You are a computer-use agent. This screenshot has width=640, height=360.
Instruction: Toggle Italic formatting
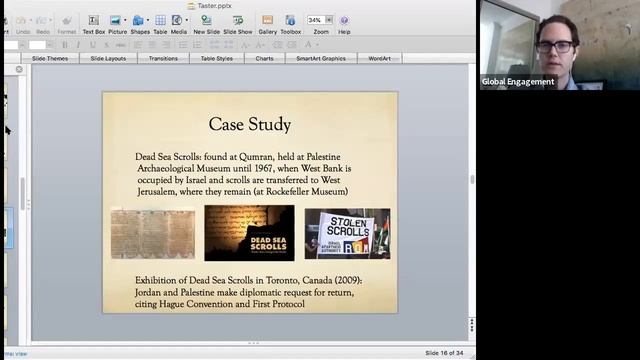tap(78, 45)
